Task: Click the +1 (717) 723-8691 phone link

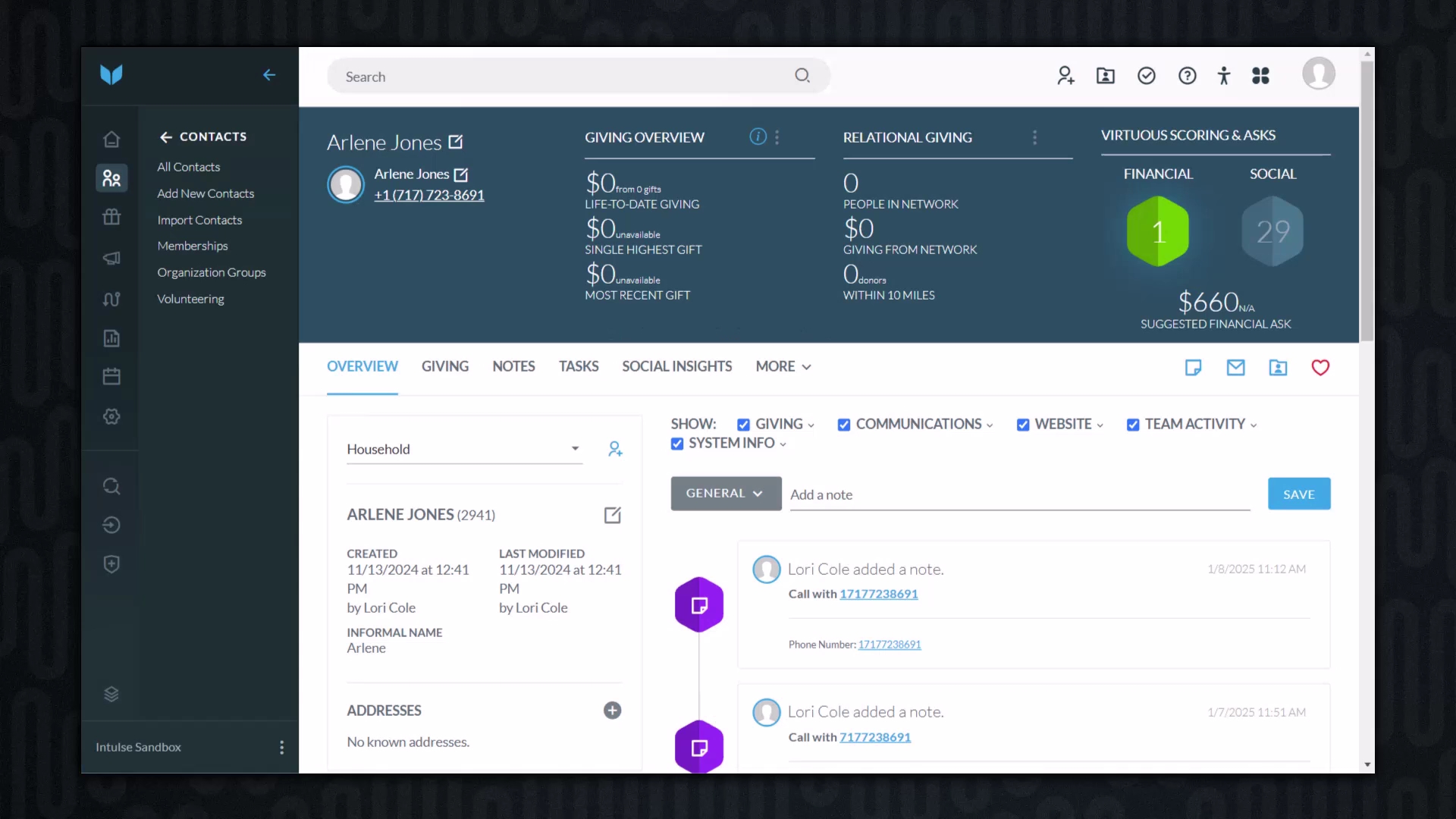Action: (428, 195)
